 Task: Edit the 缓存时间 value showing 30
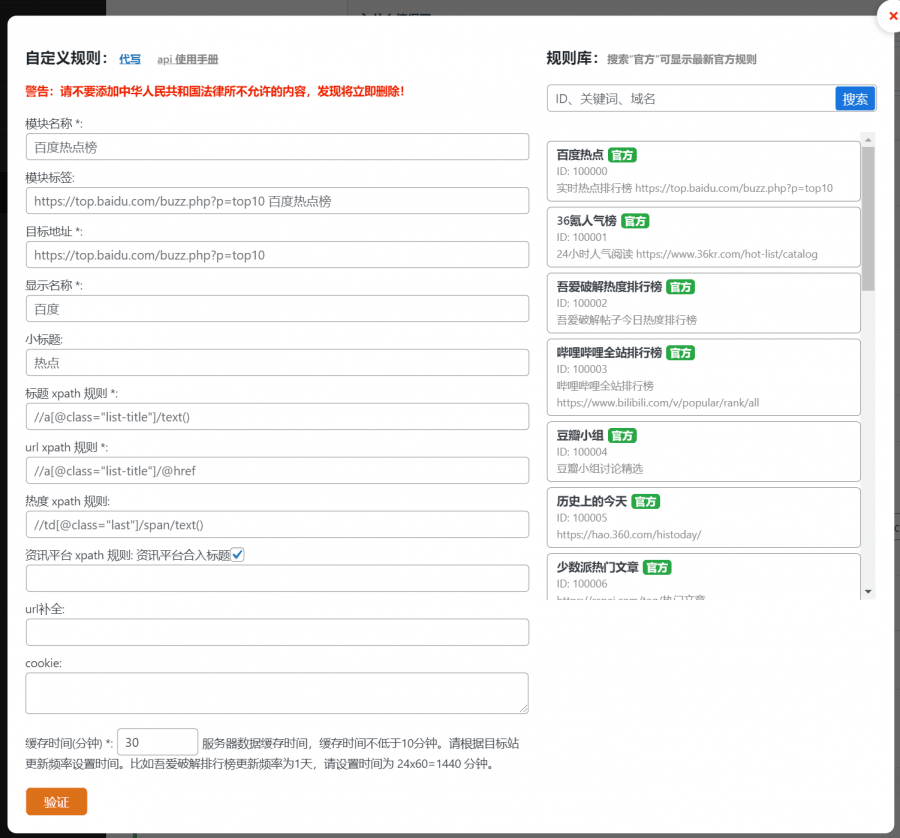[156, 742]
